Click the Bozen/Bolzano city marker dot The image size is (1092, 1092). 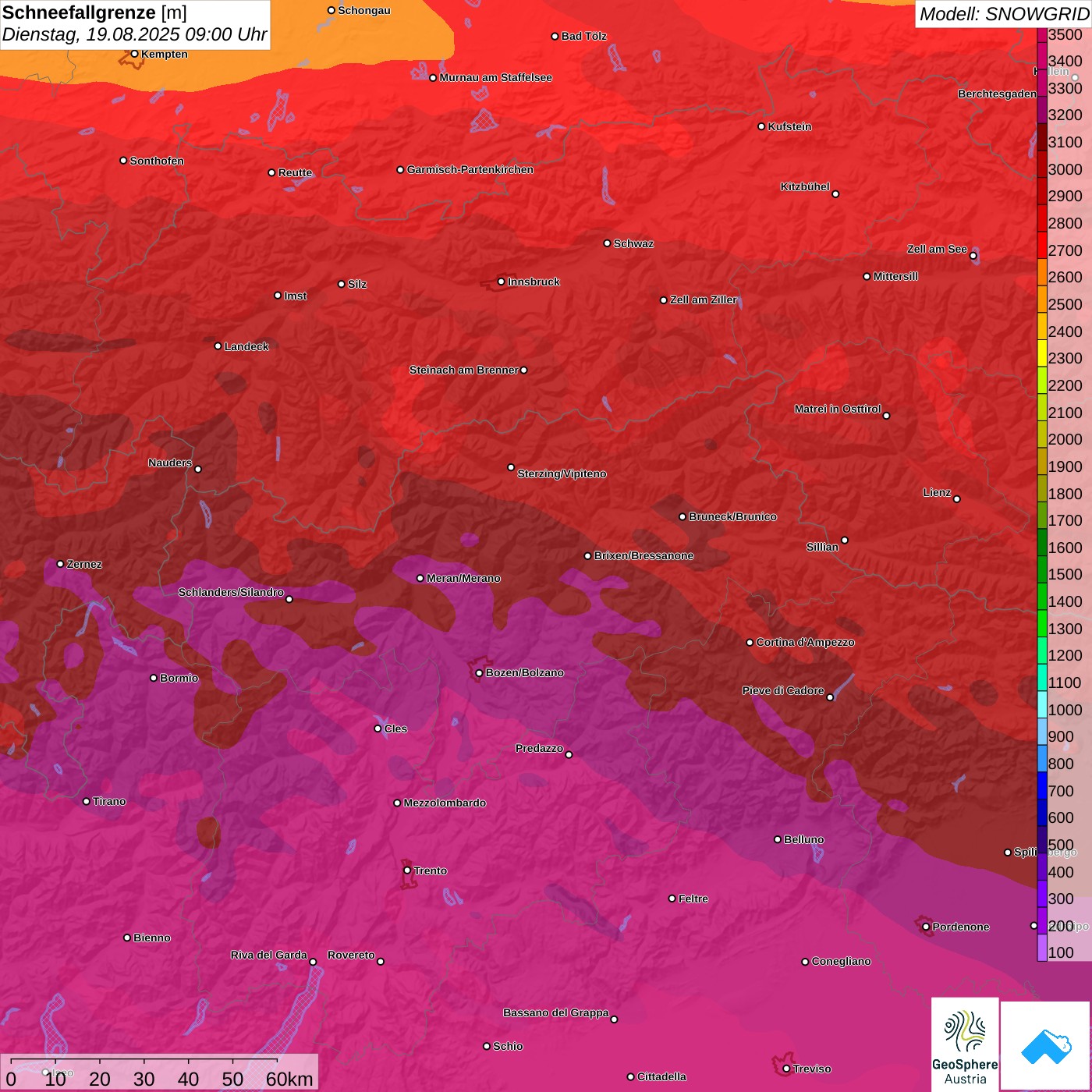(x=479, y=672)
